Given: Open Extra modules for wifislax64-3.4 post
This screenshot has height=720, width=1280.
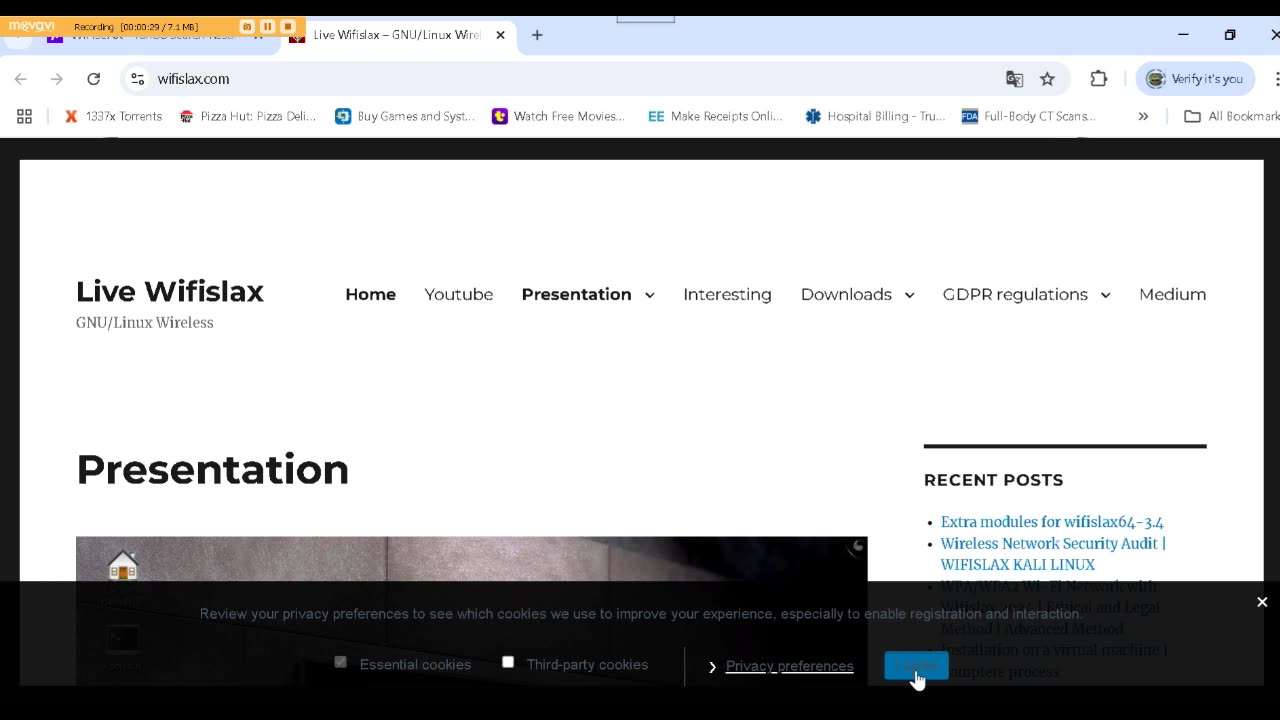Looking at the screenshot, I should [1052, 522].
